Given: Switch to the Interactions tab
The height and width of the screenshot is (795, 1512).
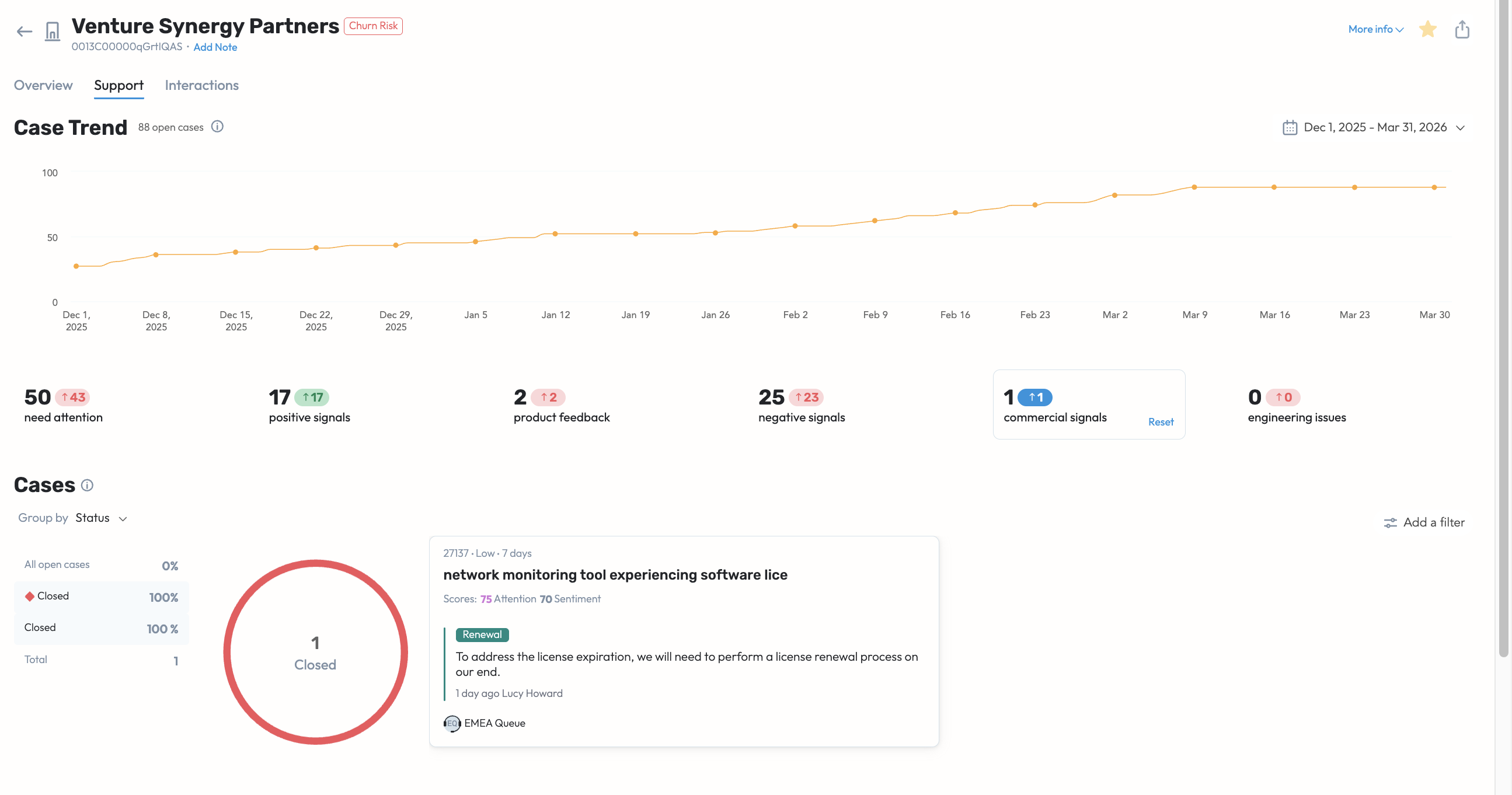Looking at the screenshot, I should (201, 85).
